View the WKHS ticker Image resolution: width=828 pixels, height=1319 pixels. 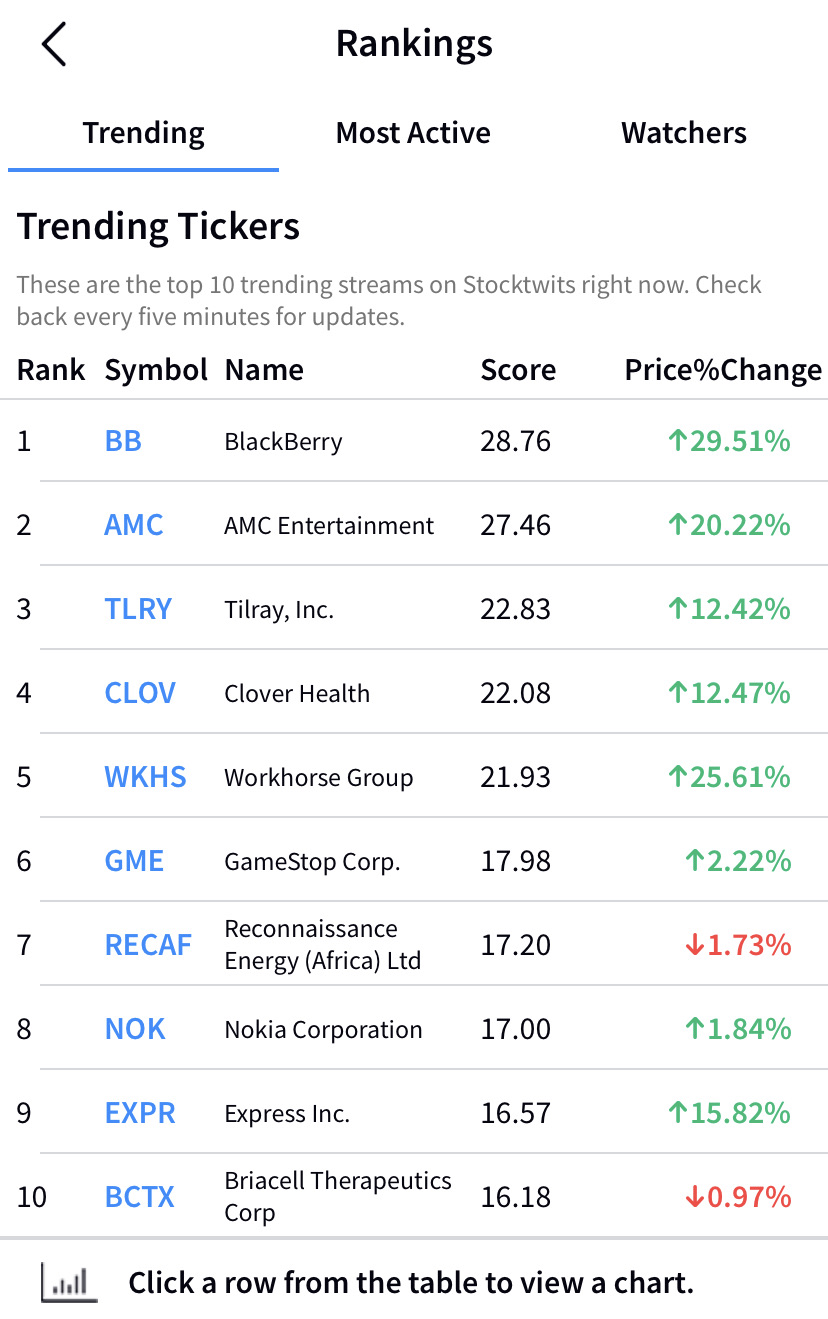click(x=145, y=777)
